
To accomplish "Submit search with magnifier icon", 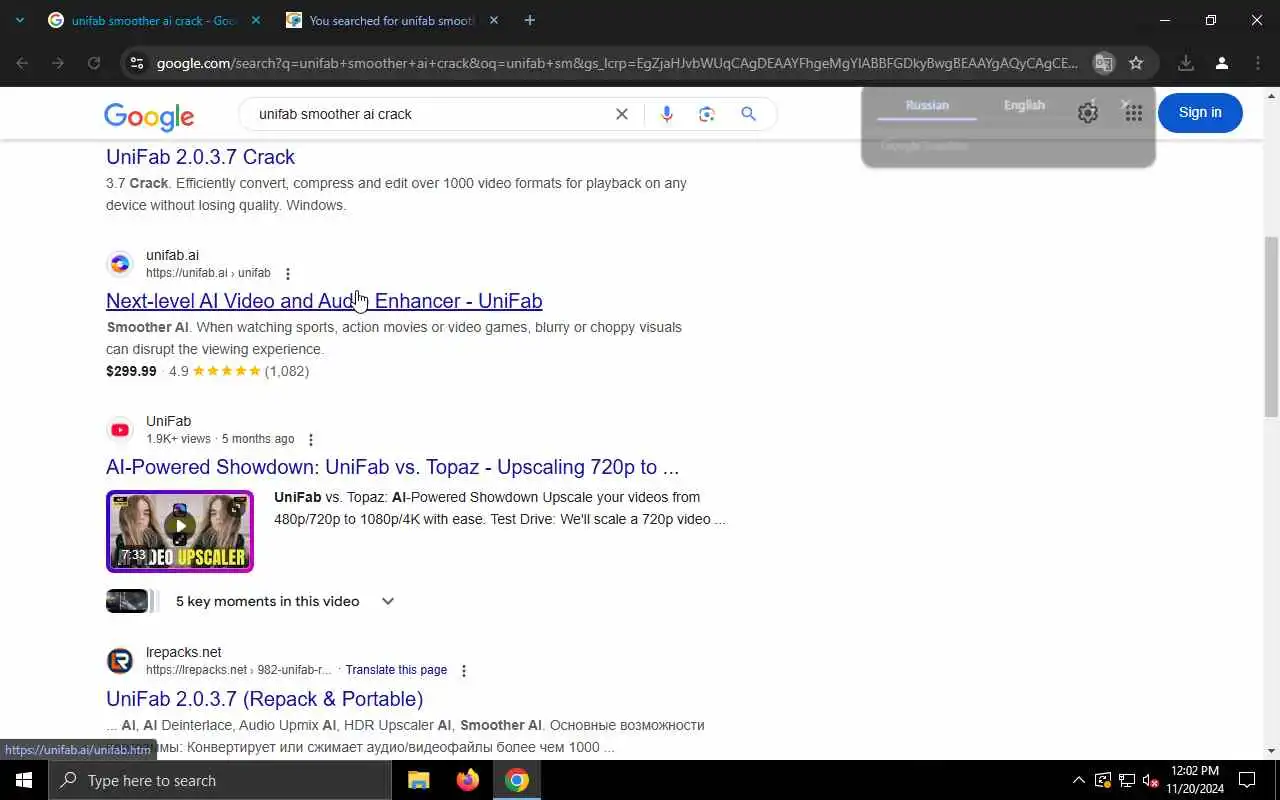I will (x=748, y=114).
